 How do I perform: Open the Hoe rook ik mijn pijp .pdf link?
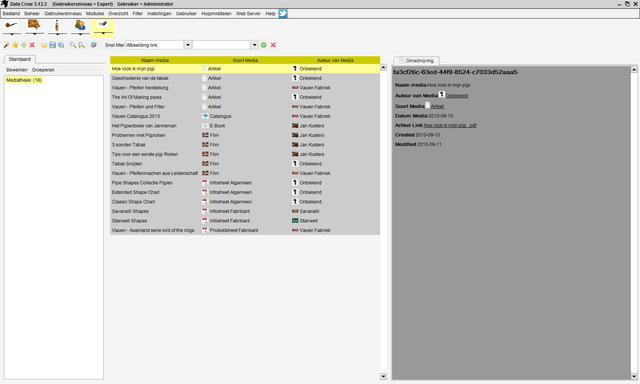[x=450, y=125]
